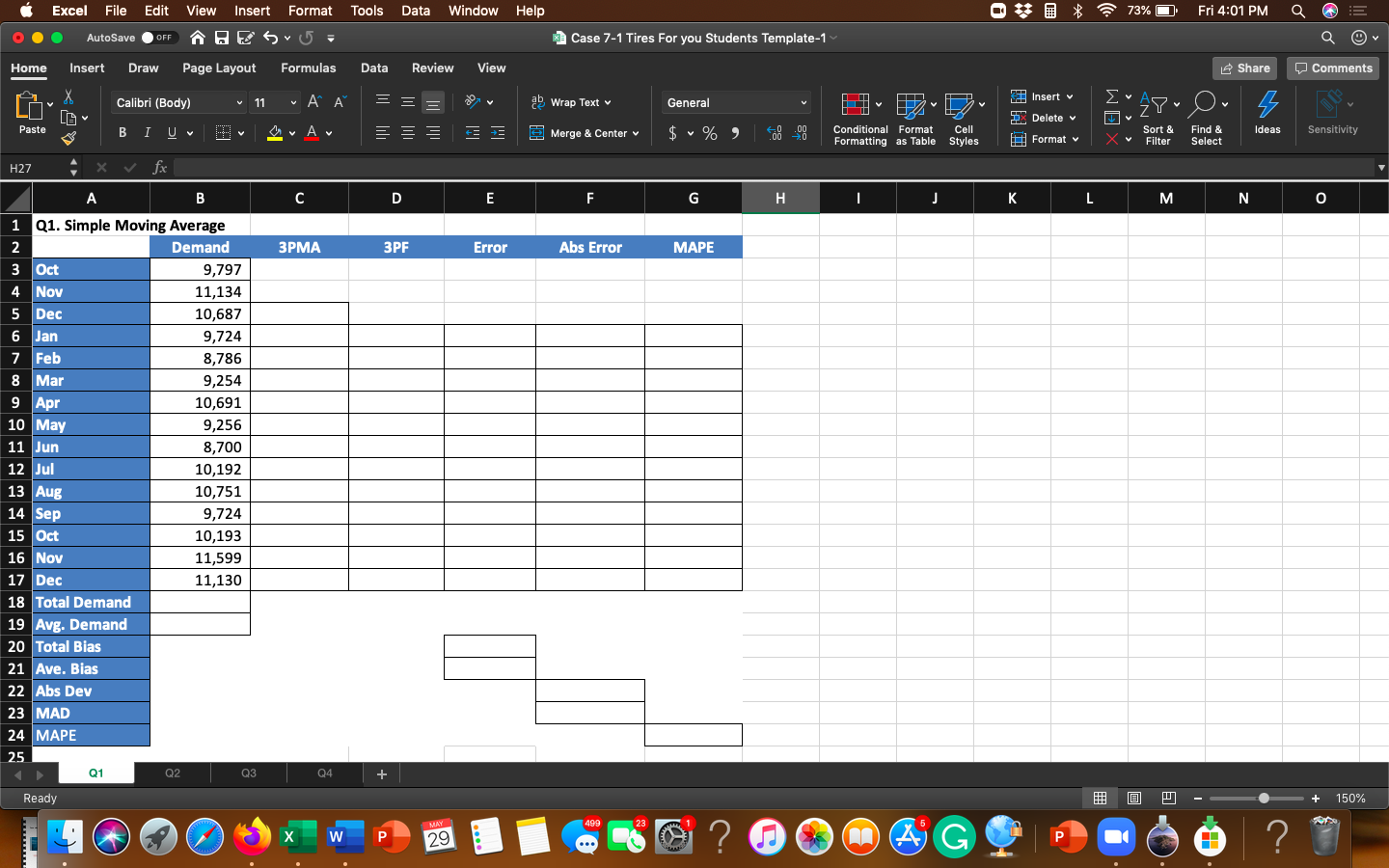Open the Comments pane
This screenshot has width=1389, height=868.
(1333, 68)
